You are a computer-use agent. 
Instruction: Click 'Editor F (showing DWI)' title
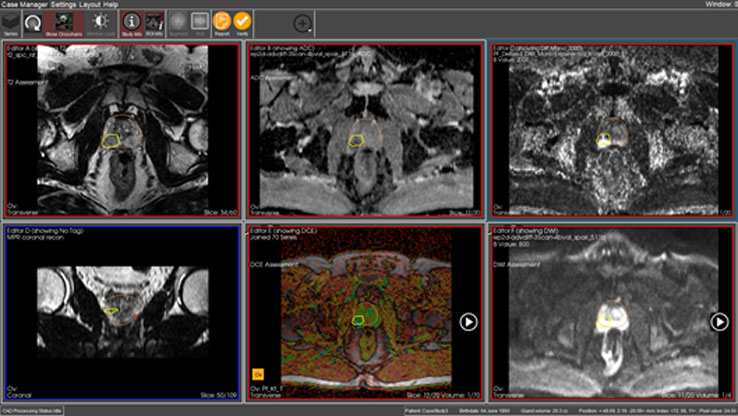pos(527,231)
